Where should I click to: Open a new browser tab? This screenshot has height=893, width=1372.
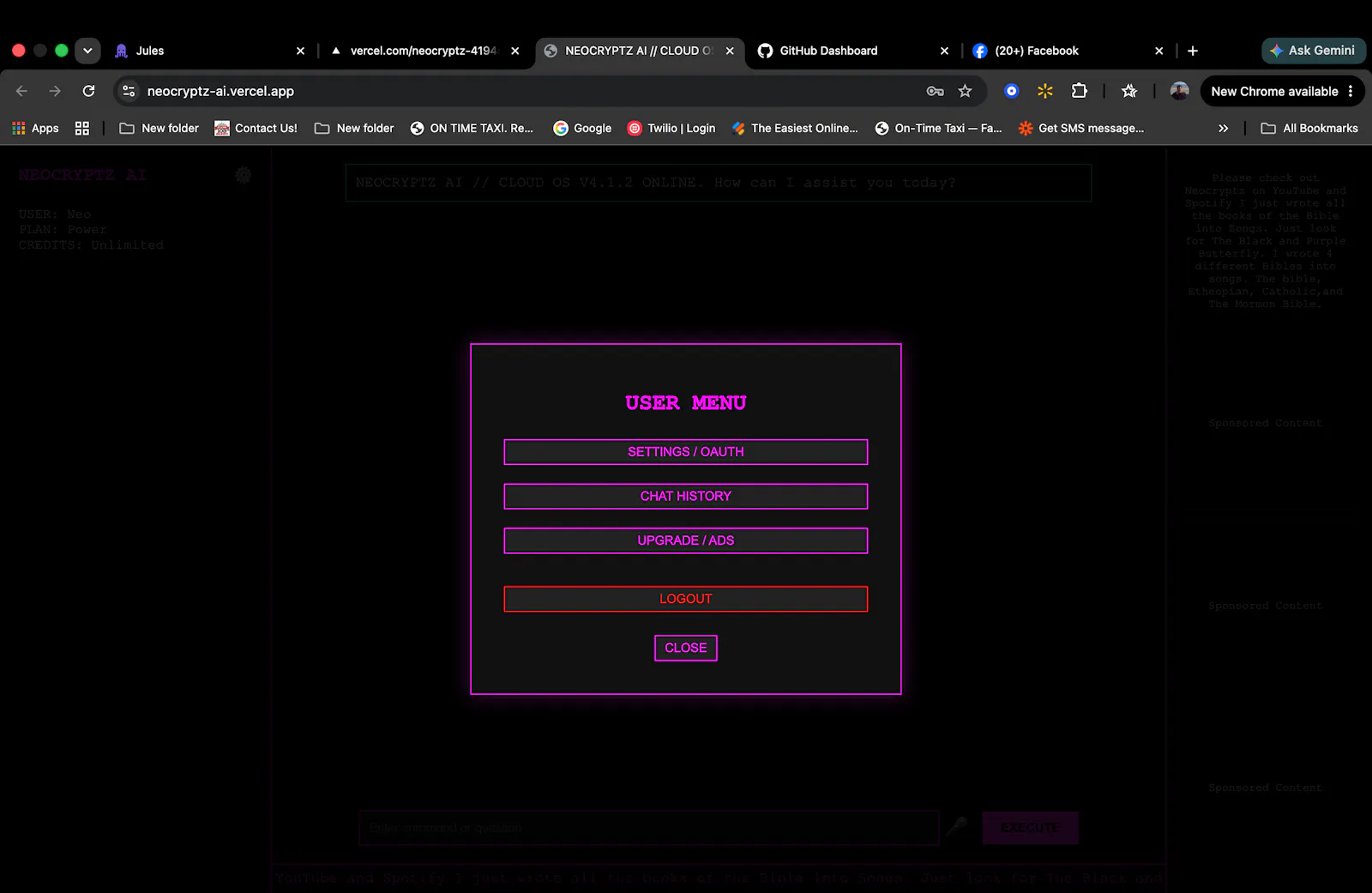(x=1192, y=51)
